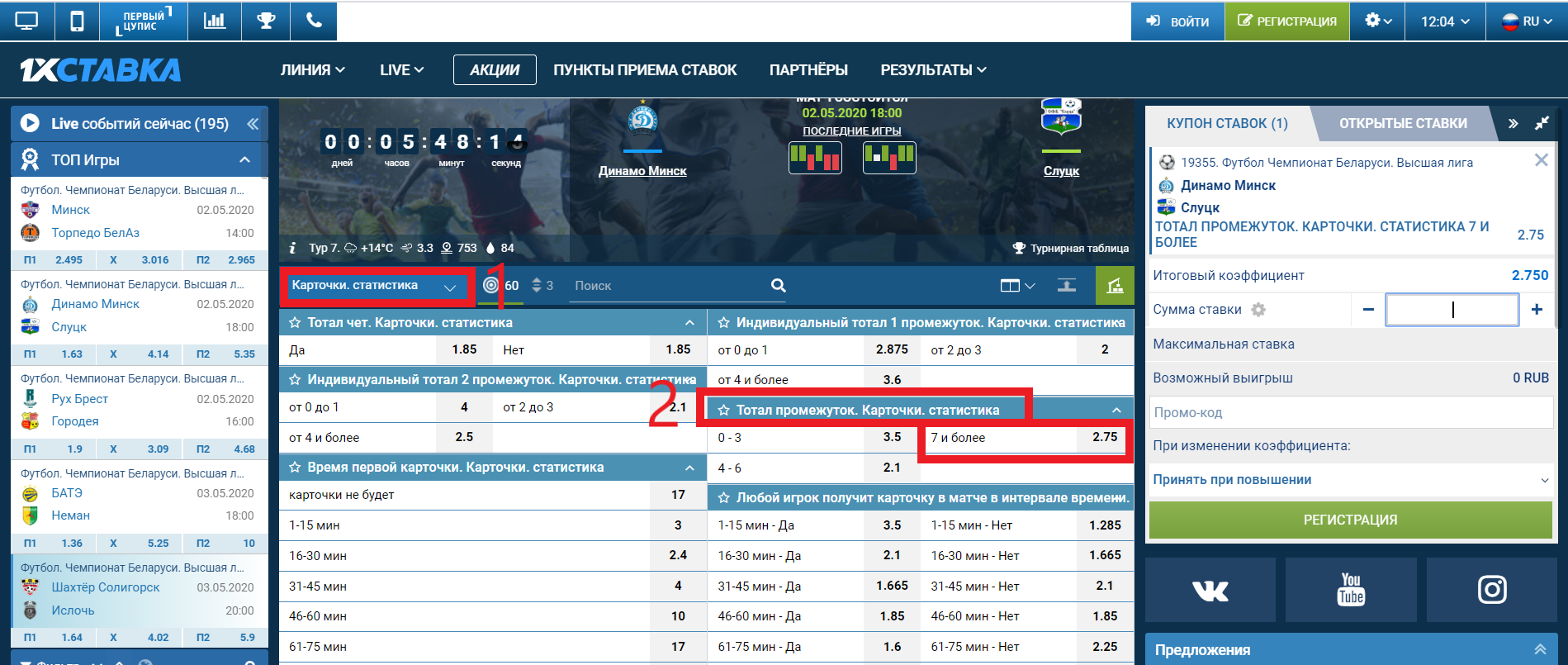
Task: Click the scroll-to-top upload icon
Action: (1067, 285)
